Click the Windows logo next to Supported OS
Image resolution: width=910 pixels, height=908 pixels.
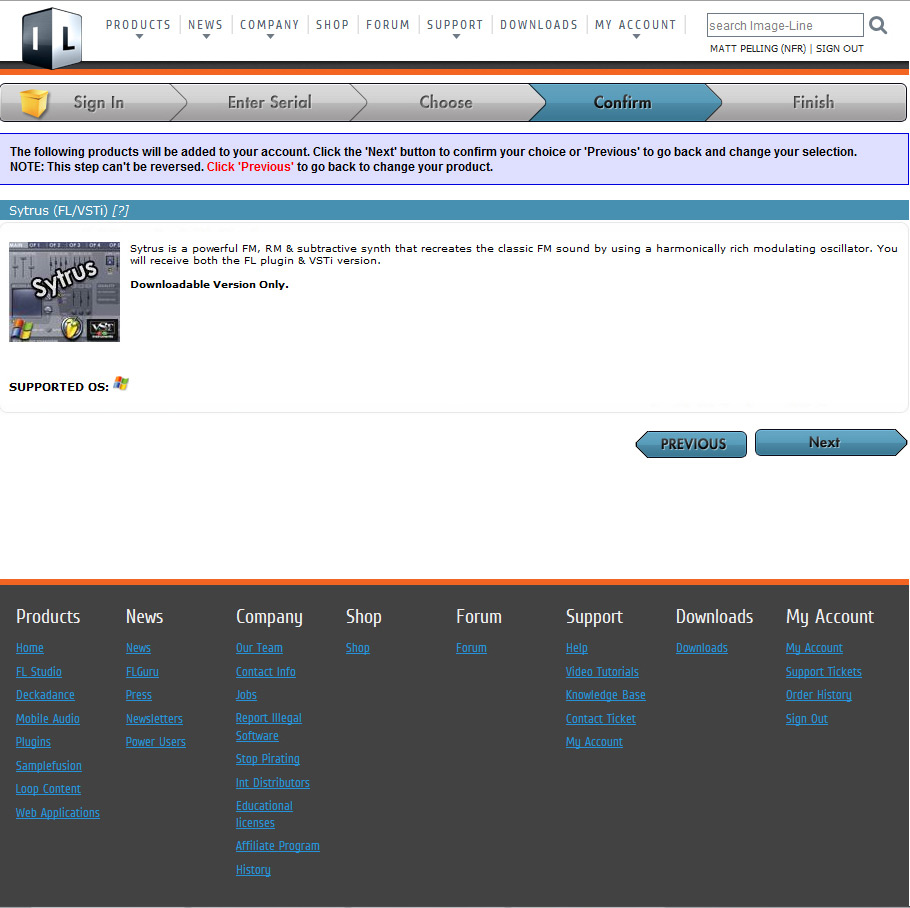(121, 384)
